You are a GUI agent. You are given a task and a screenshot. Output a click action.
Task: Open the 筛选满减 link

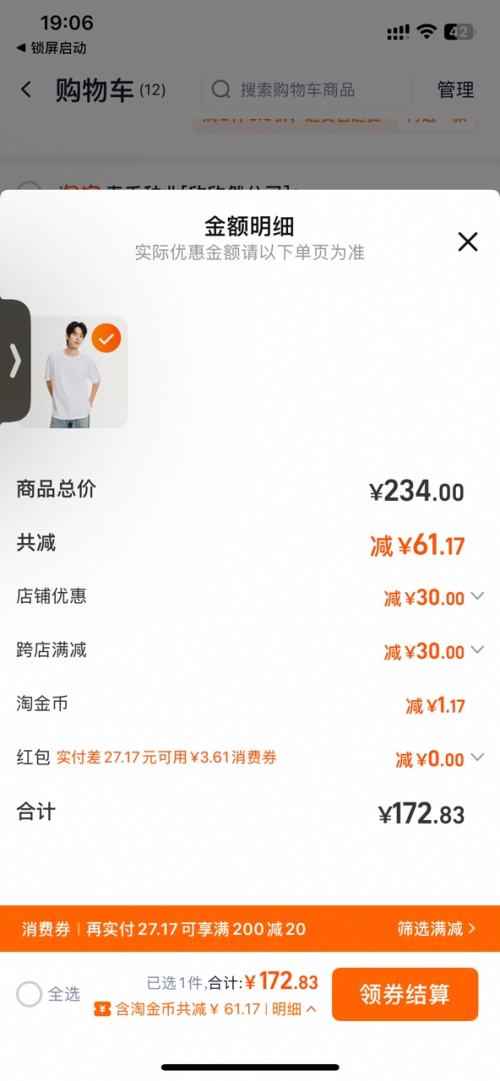pos(437,929)
